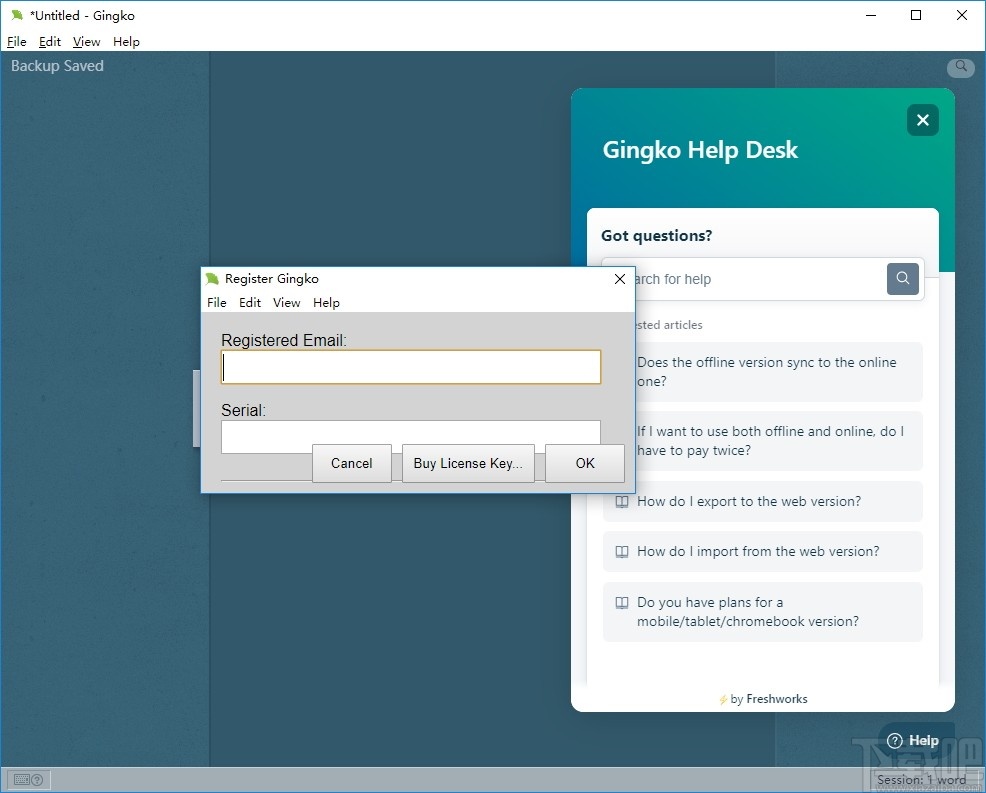Confirm registration with the OK button
This screenshot has height=793, width=986.
pyautogui.click(x=585, y=464)
